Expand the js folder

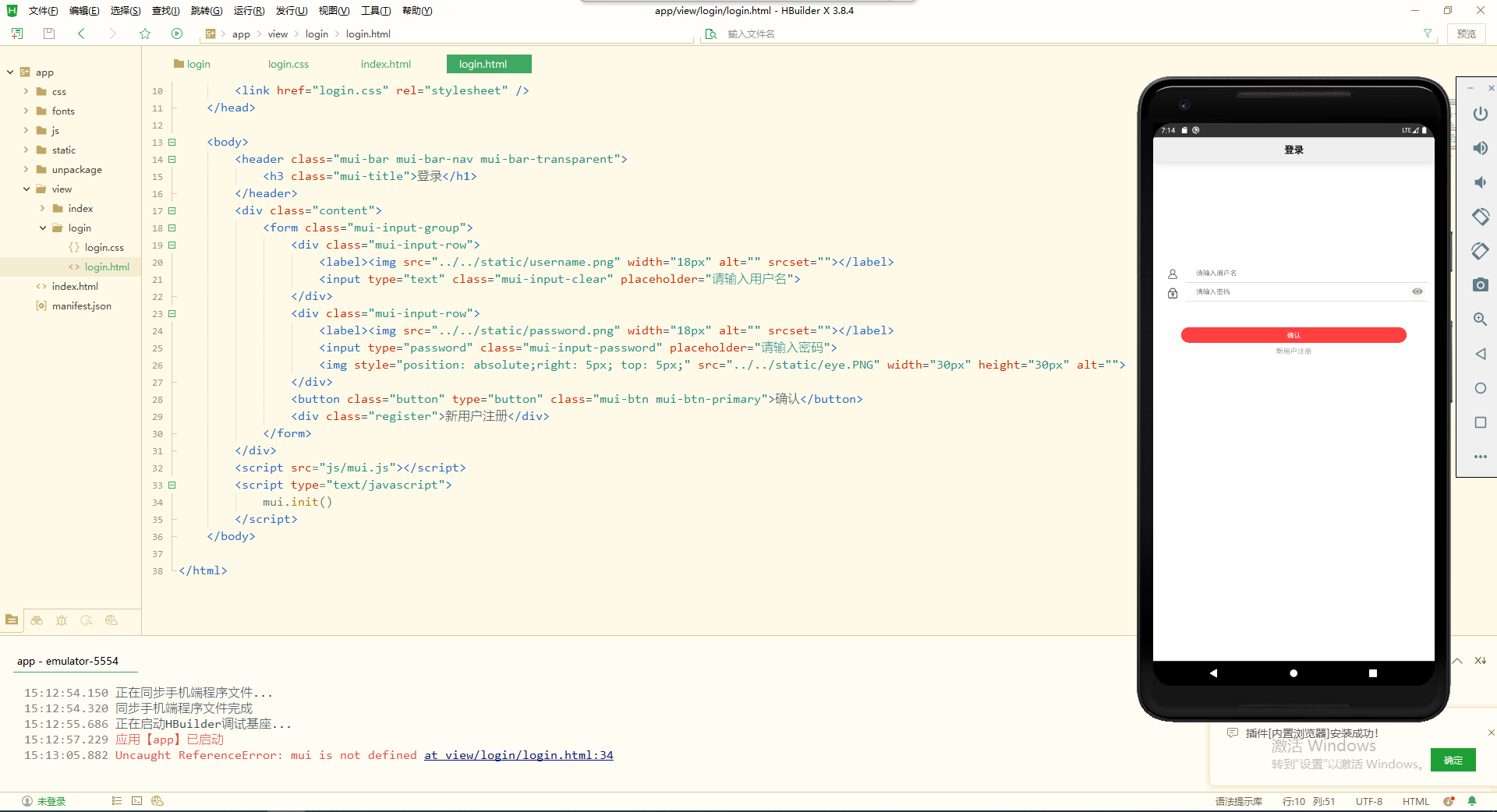click(27, 130)
